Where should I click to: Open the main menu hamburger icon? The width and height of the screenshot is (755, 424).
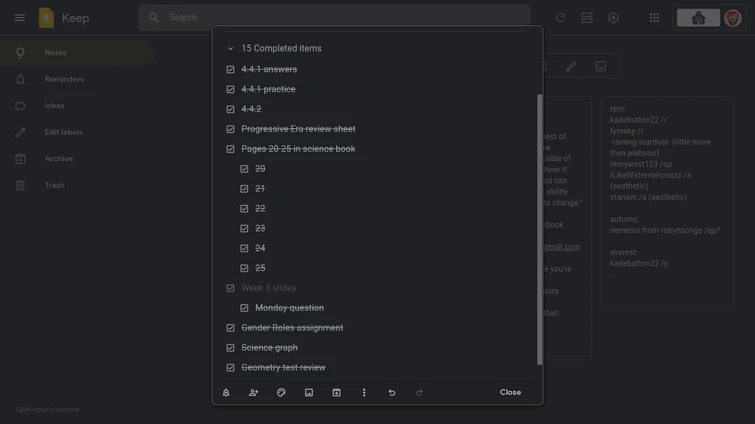point(20,18)
